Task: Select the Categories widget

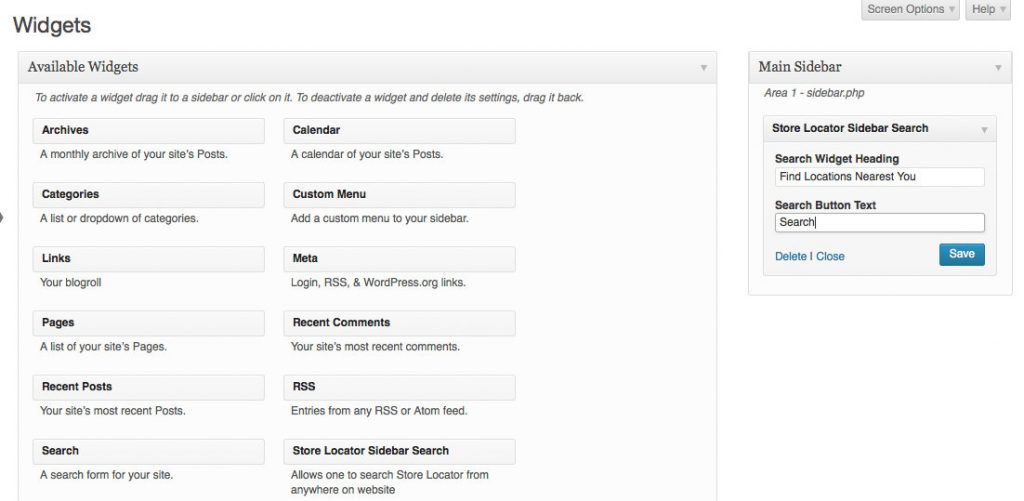Action: click(x=148, y=195)
